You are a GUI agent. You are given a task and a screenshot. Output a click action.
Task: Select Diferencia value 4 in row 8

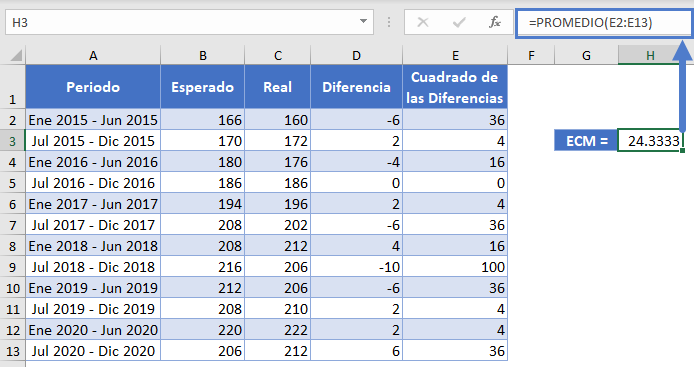tap(356, 246)
